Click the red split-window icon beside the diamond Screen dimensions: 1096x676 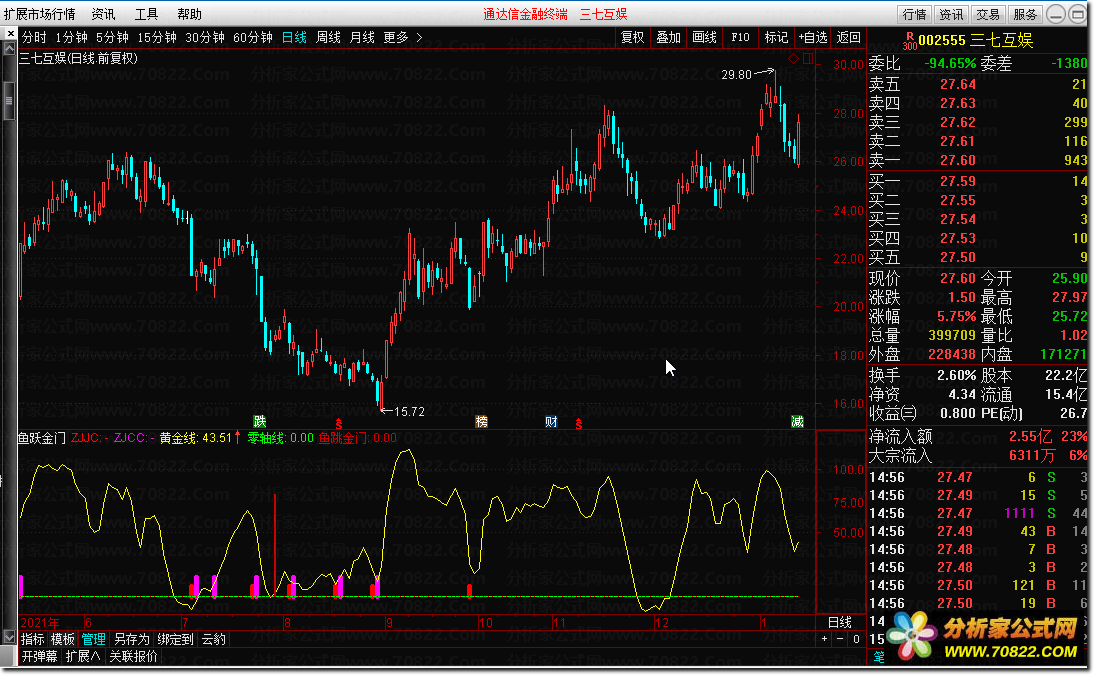[808, 59]
